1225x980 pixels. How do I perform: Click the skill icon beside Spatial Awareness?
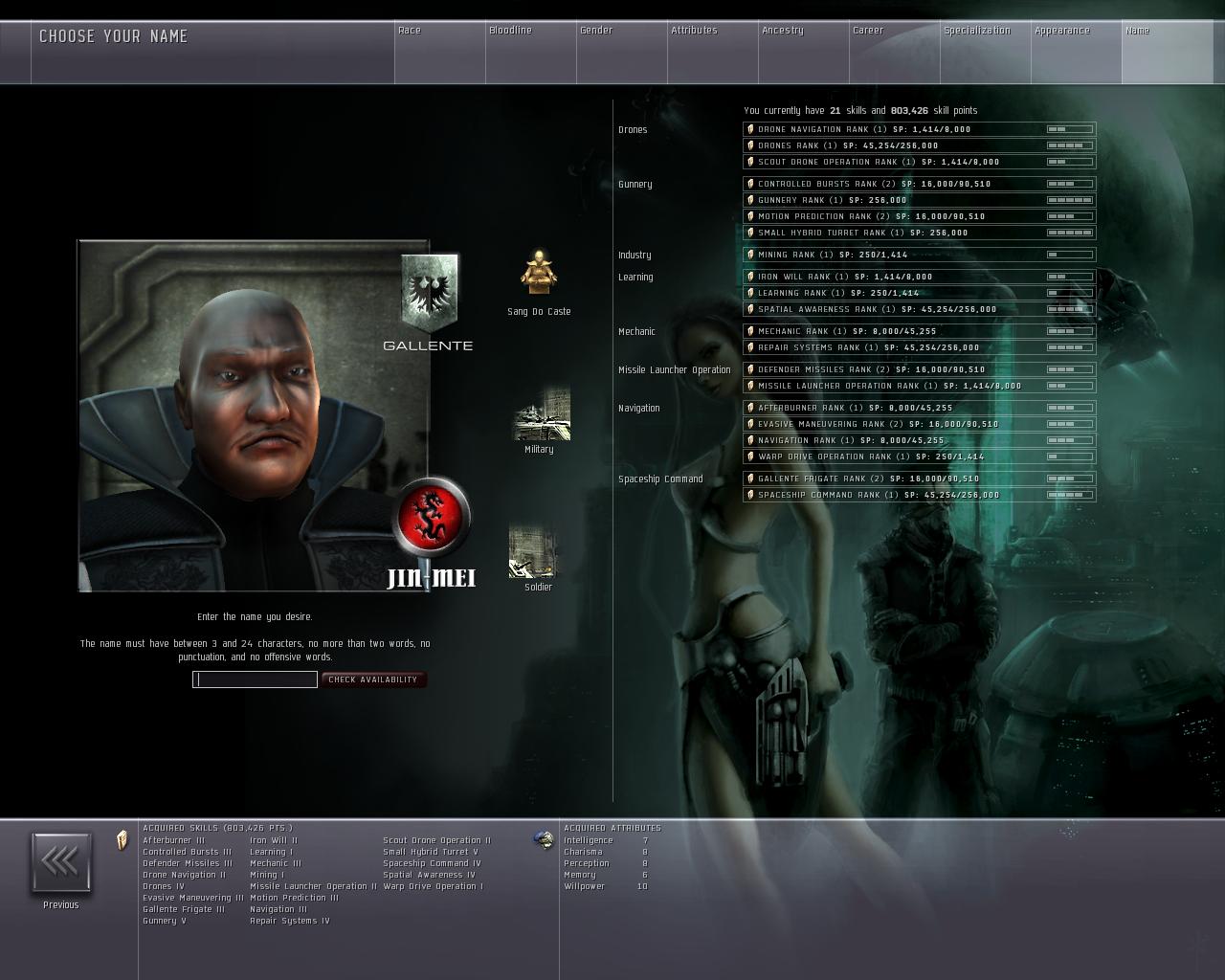tap(751, 309)
